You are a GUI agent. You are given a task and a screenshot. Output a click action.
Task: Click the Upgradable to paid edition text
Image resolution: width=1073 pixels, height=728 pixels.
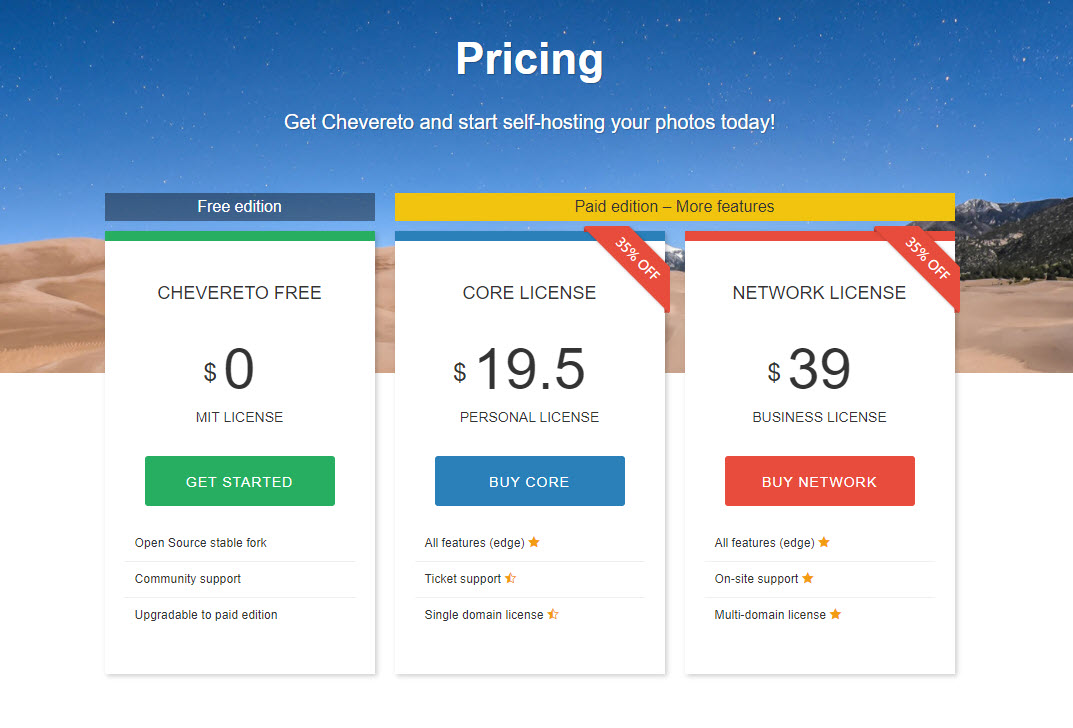point(206,615)
